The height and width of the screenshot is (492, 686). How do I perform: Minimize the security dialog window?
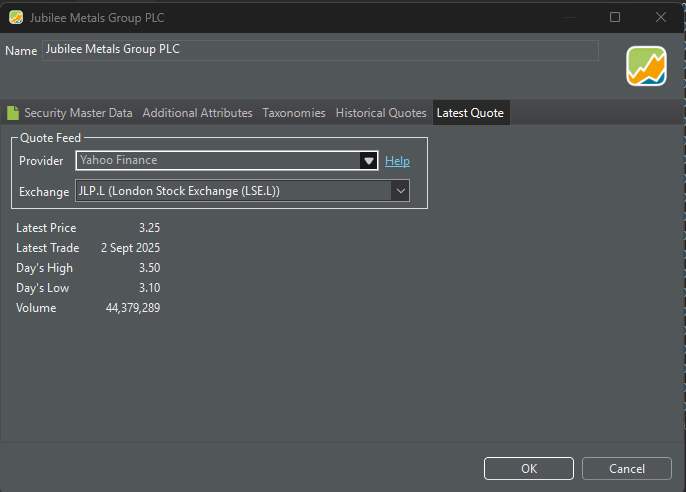coord(569,17)
